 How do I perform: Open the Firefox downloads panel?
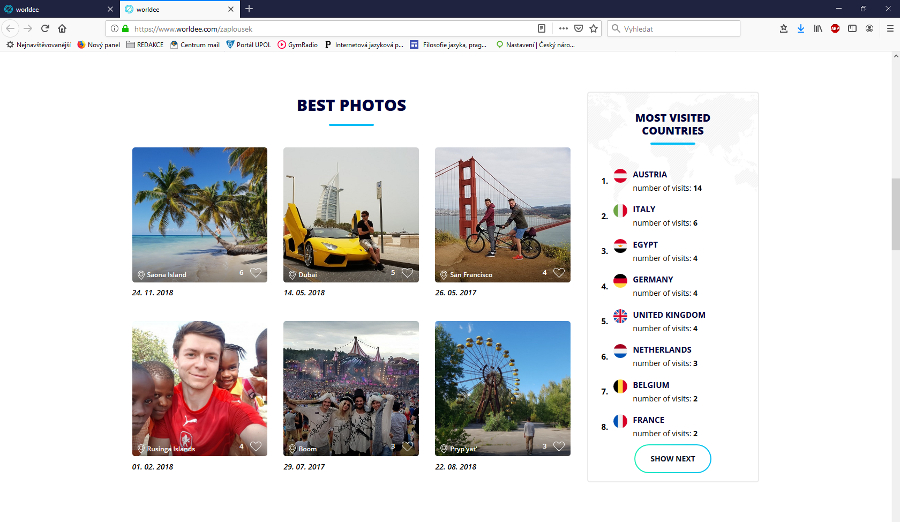(800, 29)
